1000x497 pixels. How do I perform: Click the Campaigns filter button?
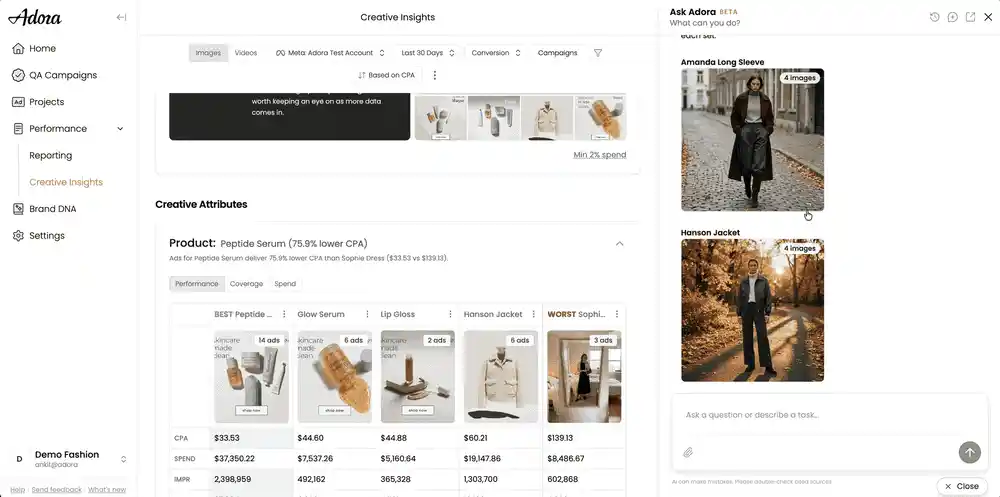pos(557,53)
